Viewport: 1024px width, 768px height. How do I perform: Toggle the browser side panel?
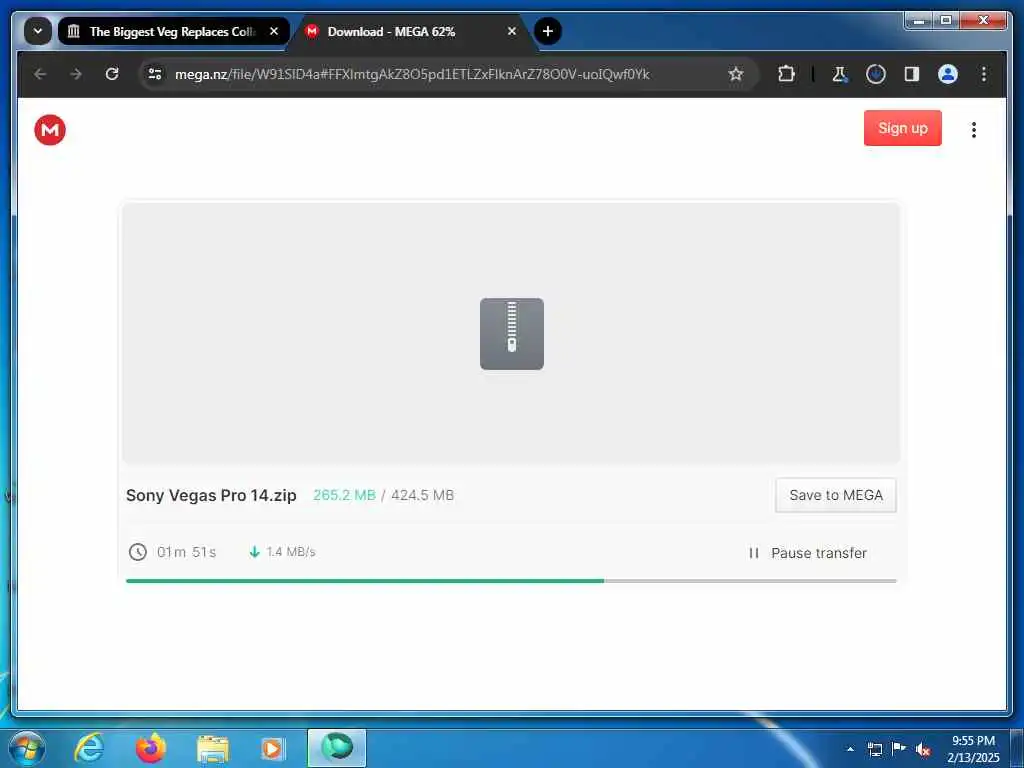(x=912, y=74)
